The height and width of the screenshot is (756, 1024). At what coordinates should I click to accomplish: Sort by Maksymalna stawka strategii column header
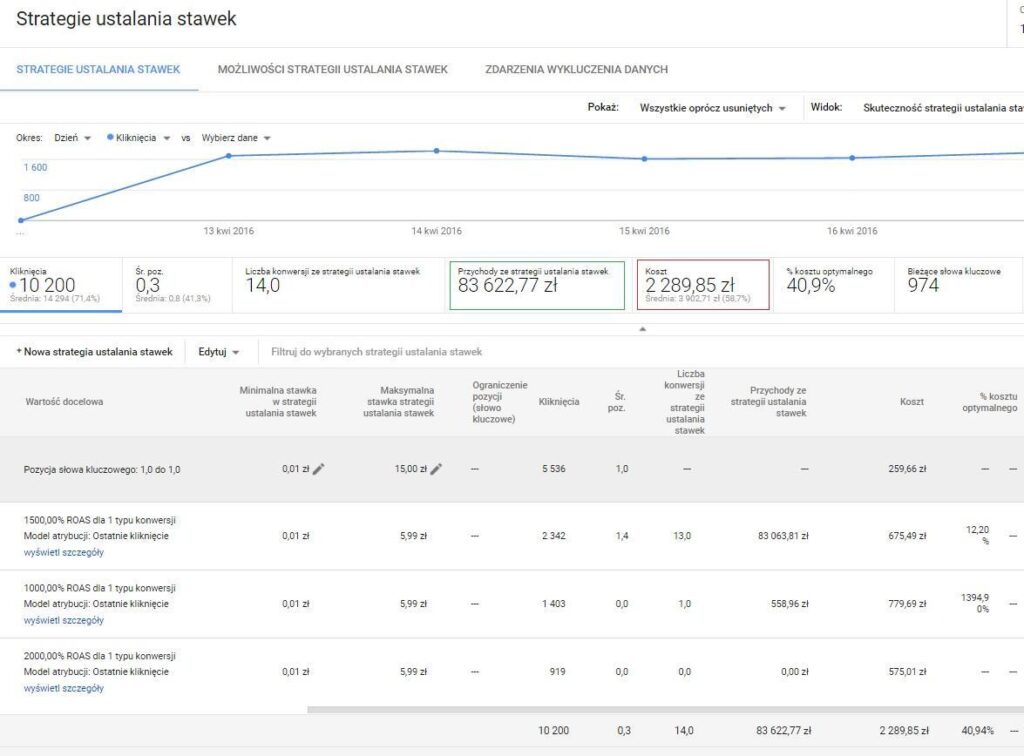pos(399,402)
